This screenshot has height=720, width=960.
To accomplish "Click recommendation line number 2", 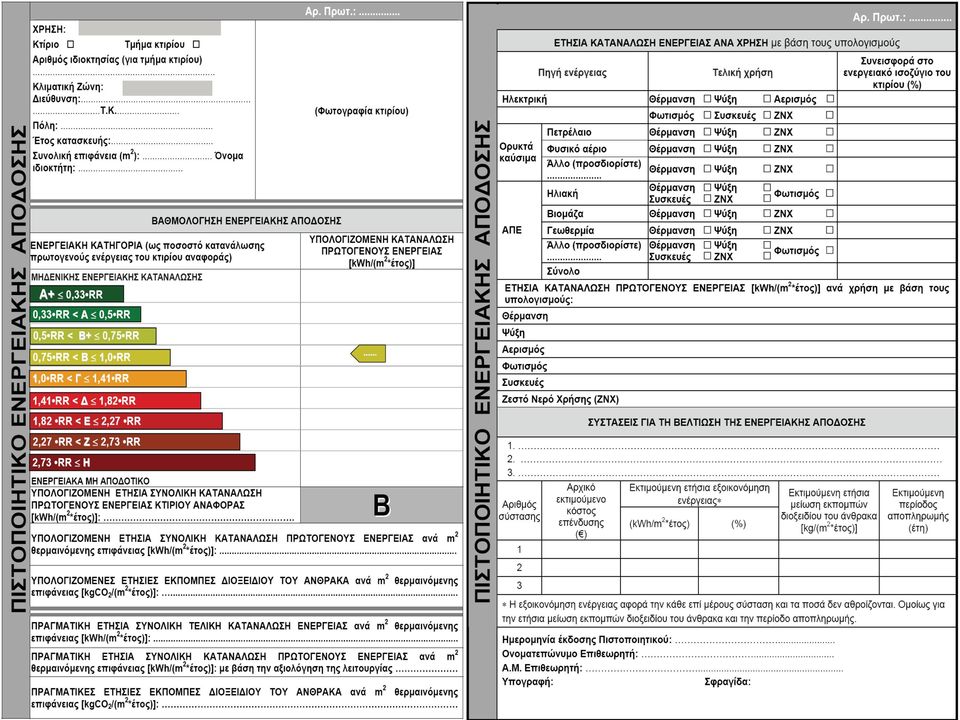I will pos(723,459).
